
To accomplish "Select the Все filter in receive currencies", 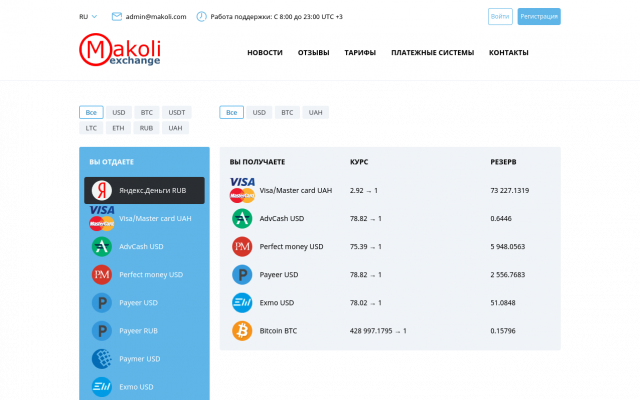I will pyautogui.click(x=231, y=112).
